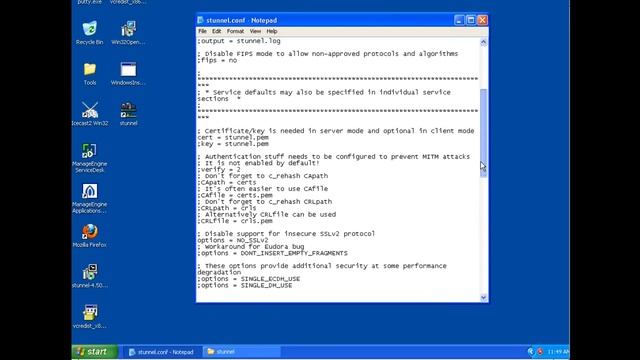The height and width of the screenshot is (360, 640).
Task: Select the Mozilla Firefox desktop icon
Action: (90, 236)
